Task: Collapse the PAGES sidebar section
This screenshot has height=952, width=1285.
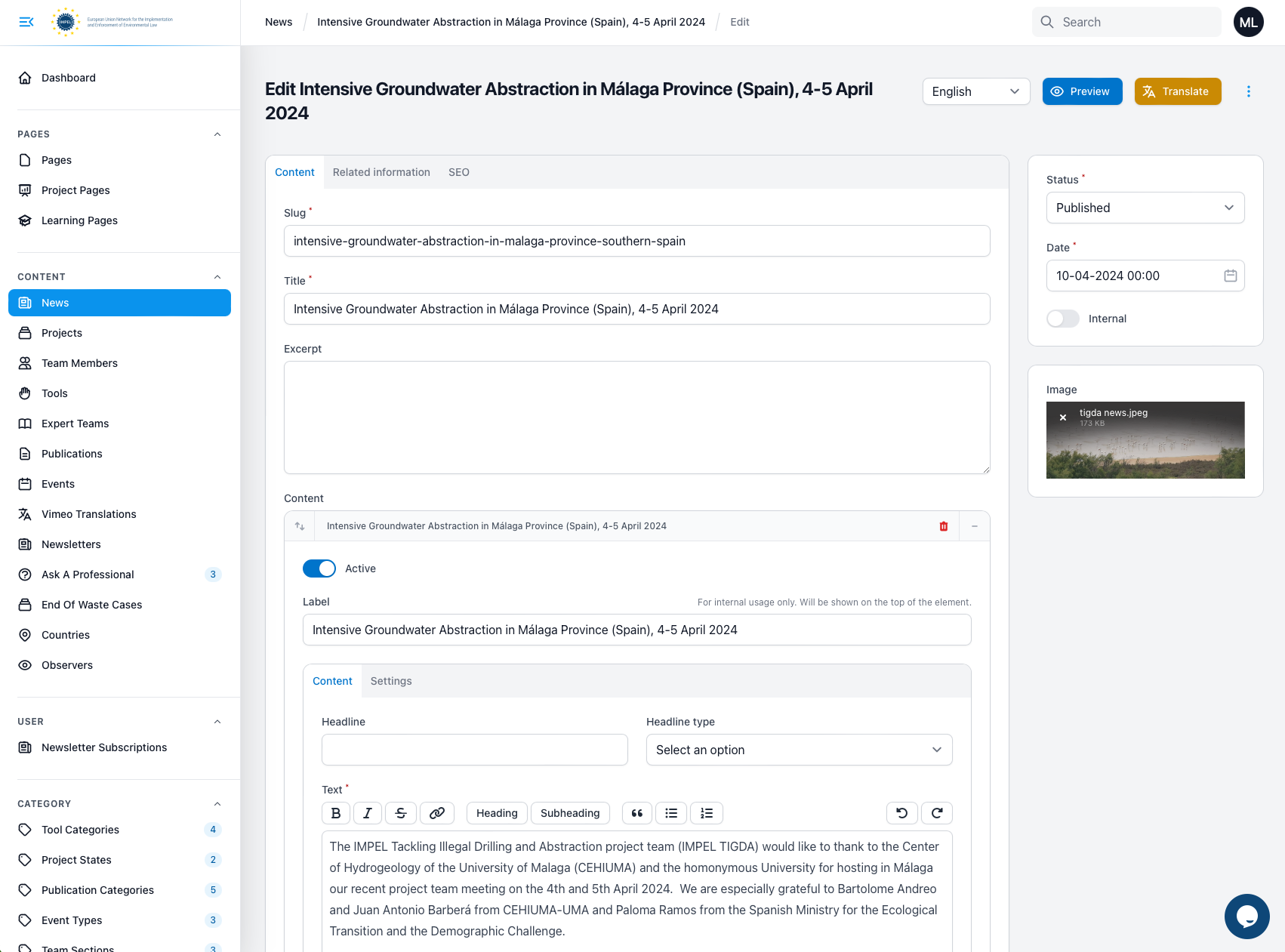Action: 217,134
